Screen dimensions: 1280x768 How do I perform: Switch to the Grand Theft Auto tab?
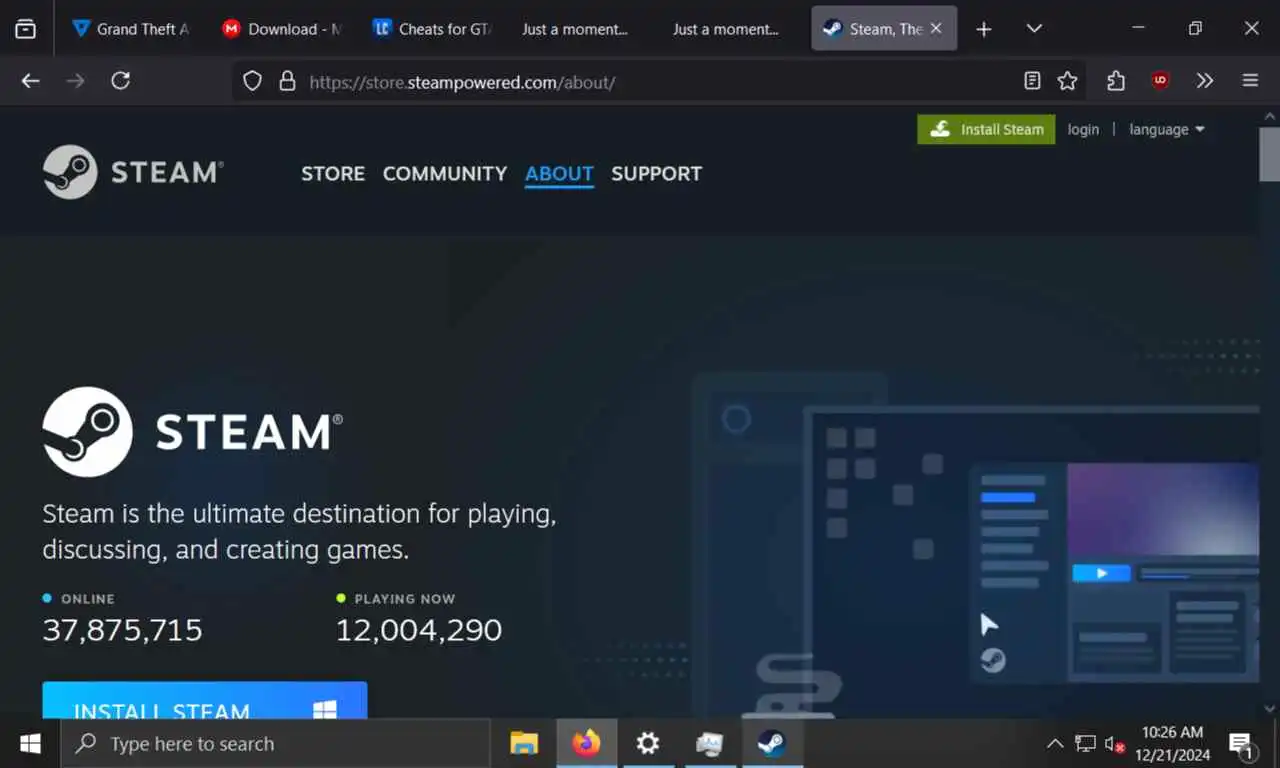pyautogui.click(x=130, y=29)
